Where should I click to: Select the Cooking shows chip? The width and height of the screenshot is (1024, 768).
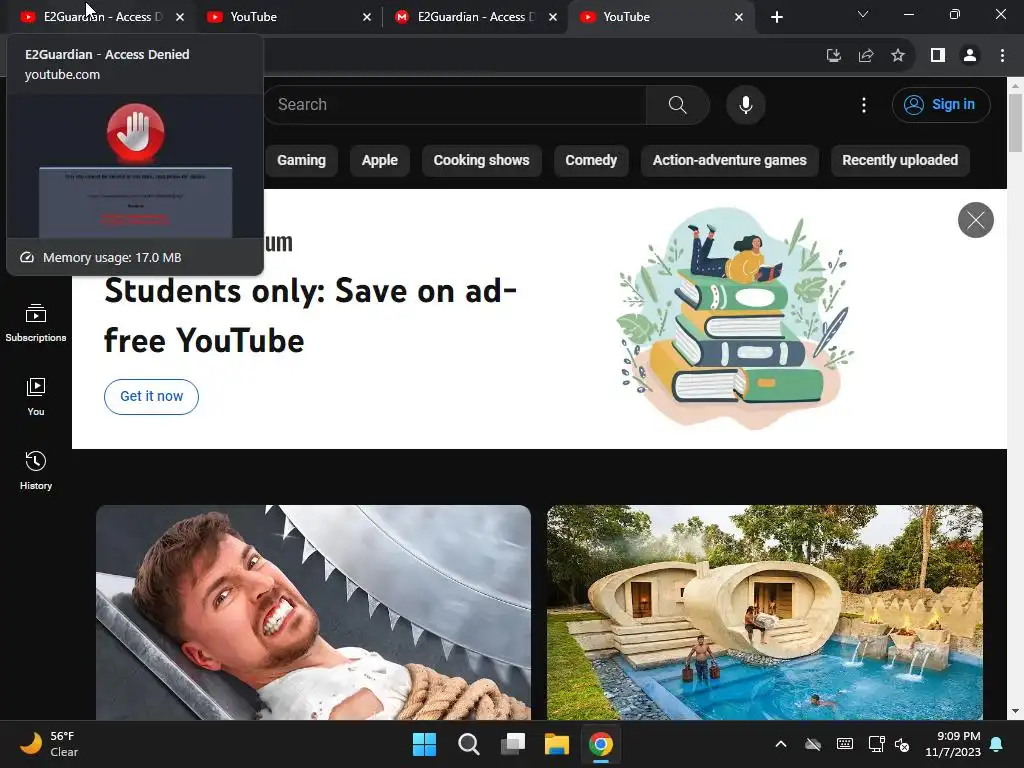click(x=481, y=161)
